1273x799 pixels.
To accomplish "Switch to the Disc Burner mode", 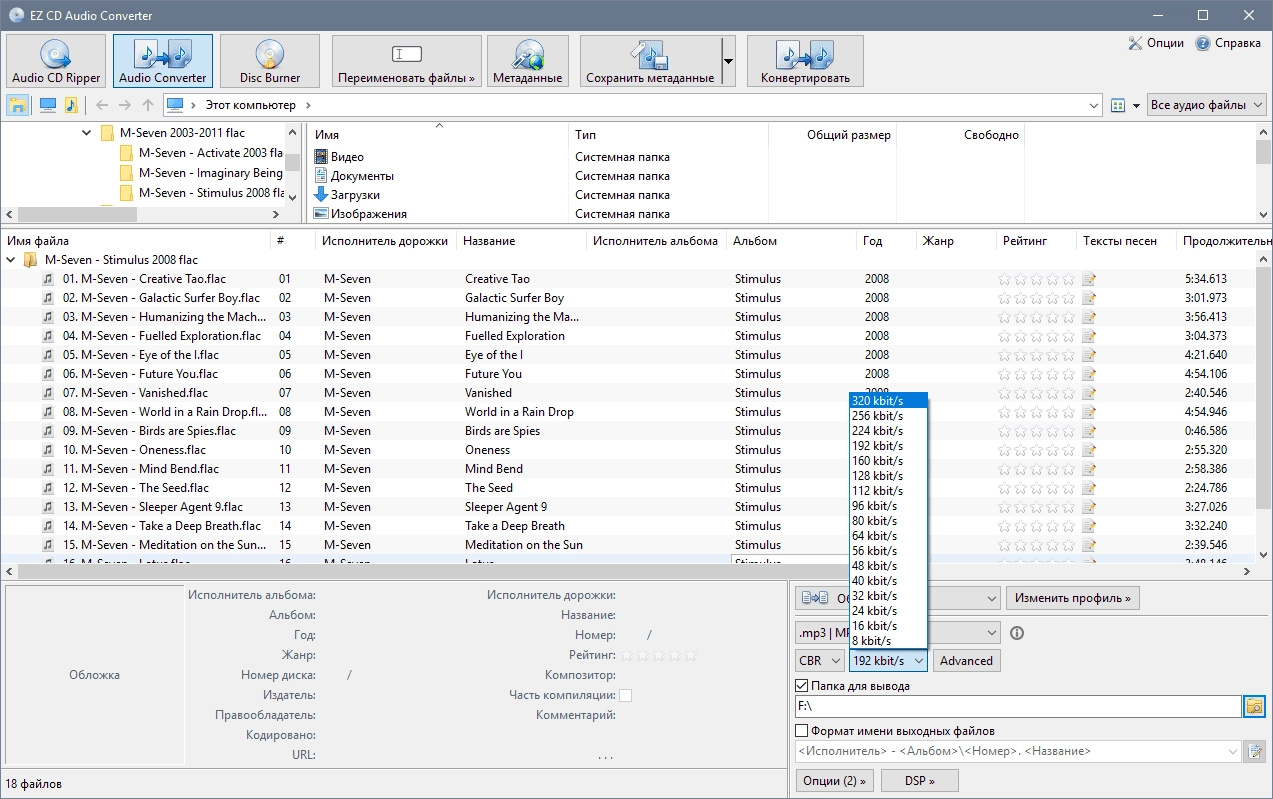I will tap(270, 61).
